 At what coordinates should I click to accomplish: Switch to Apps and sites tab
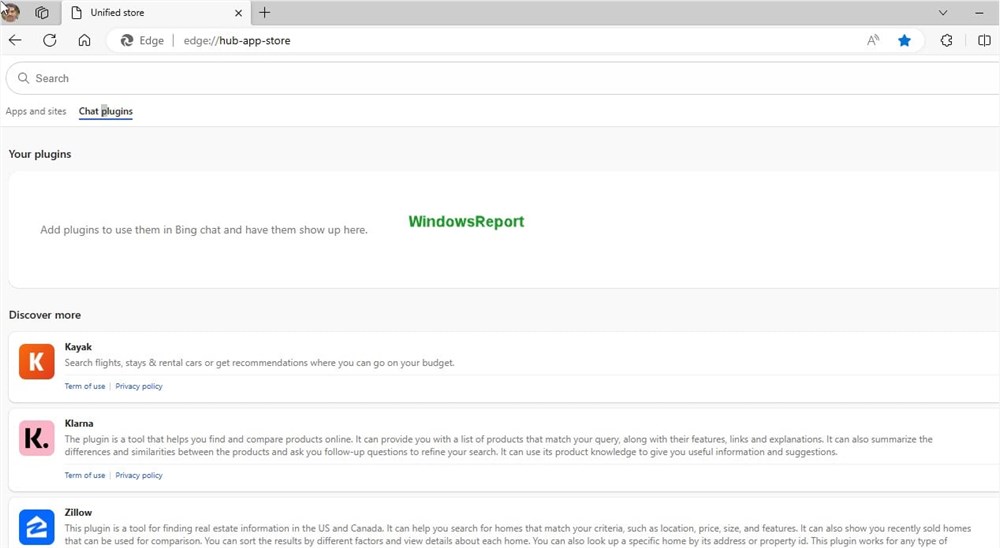(36, 111)
